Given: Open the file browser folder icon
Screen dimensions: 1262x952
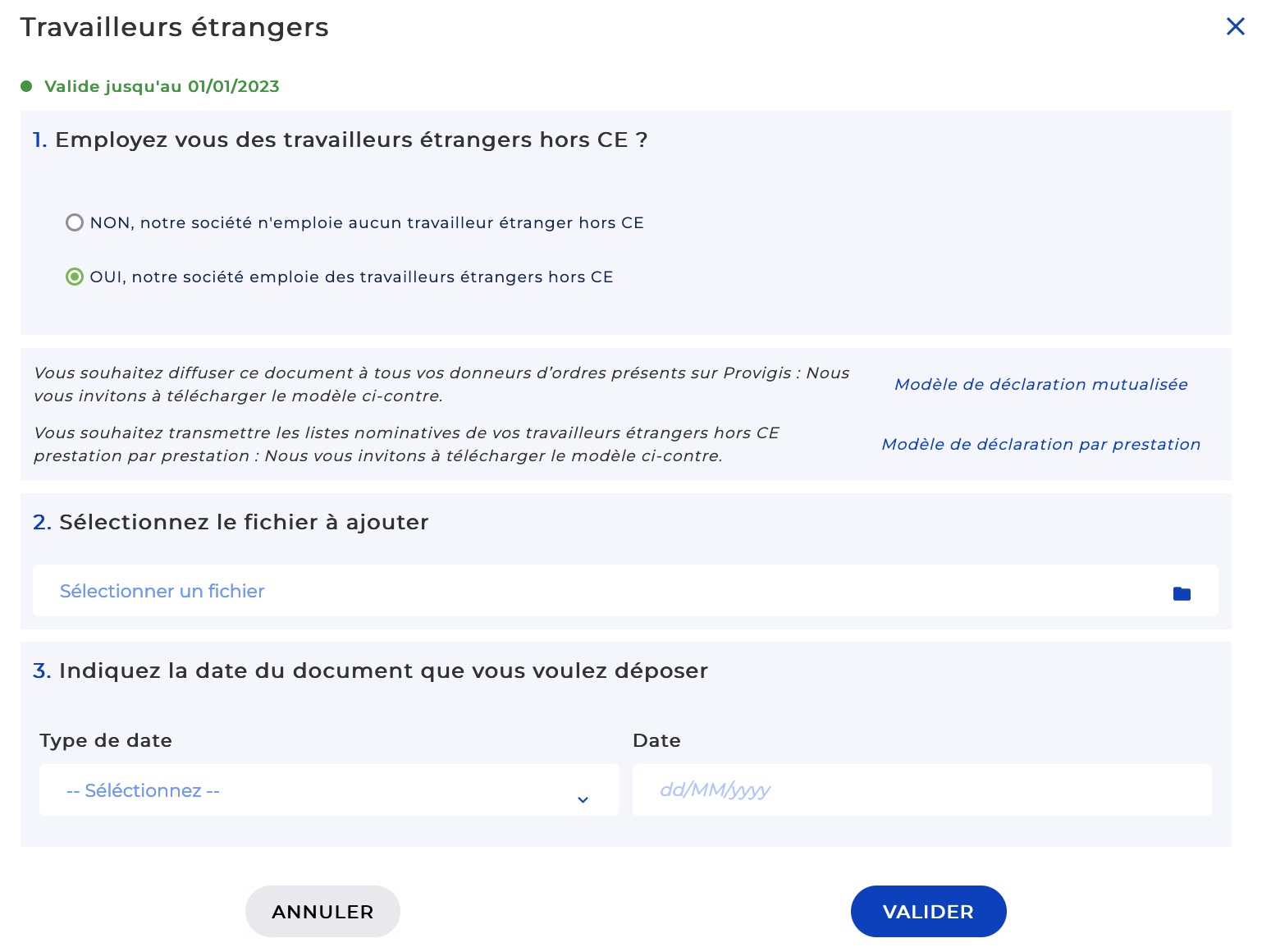Looking at the screenshot, I should coord(1182,592).
